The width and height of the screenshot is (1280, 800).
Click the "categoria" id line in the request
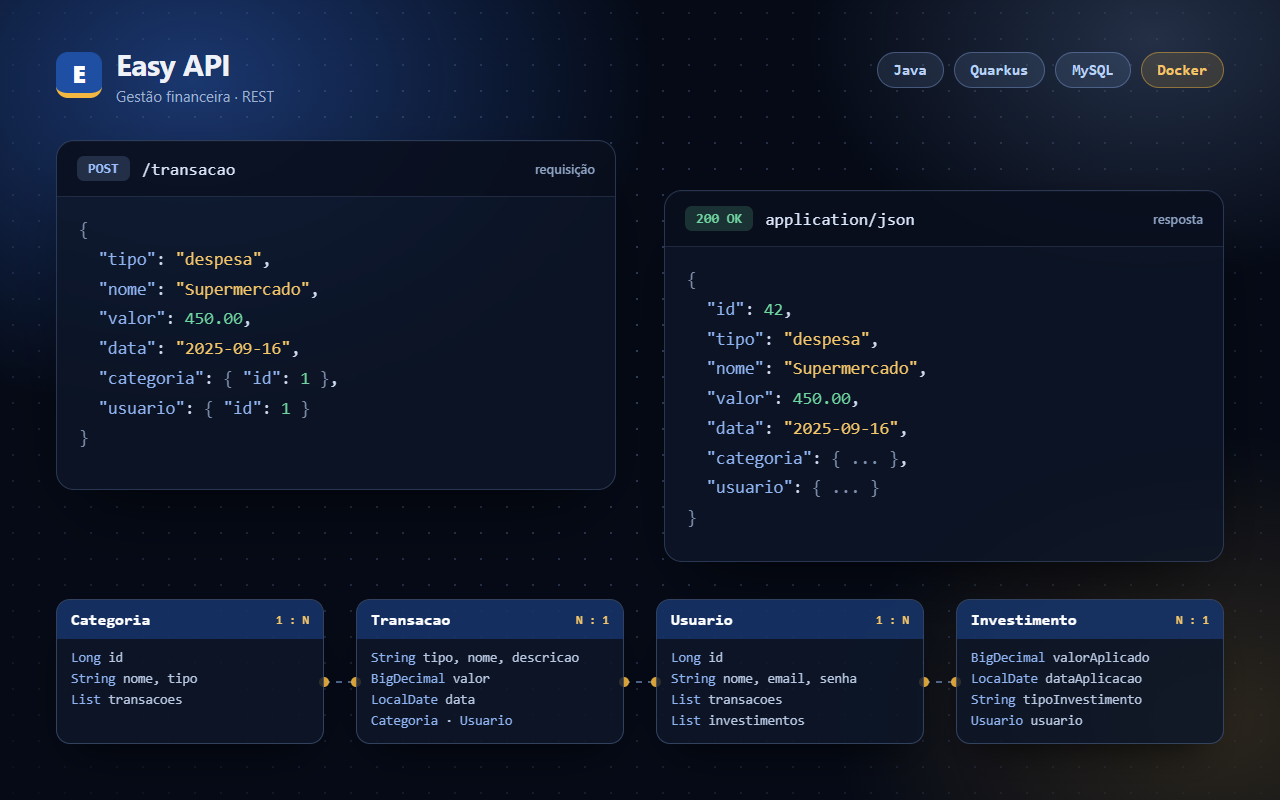[x=219, y=379]
